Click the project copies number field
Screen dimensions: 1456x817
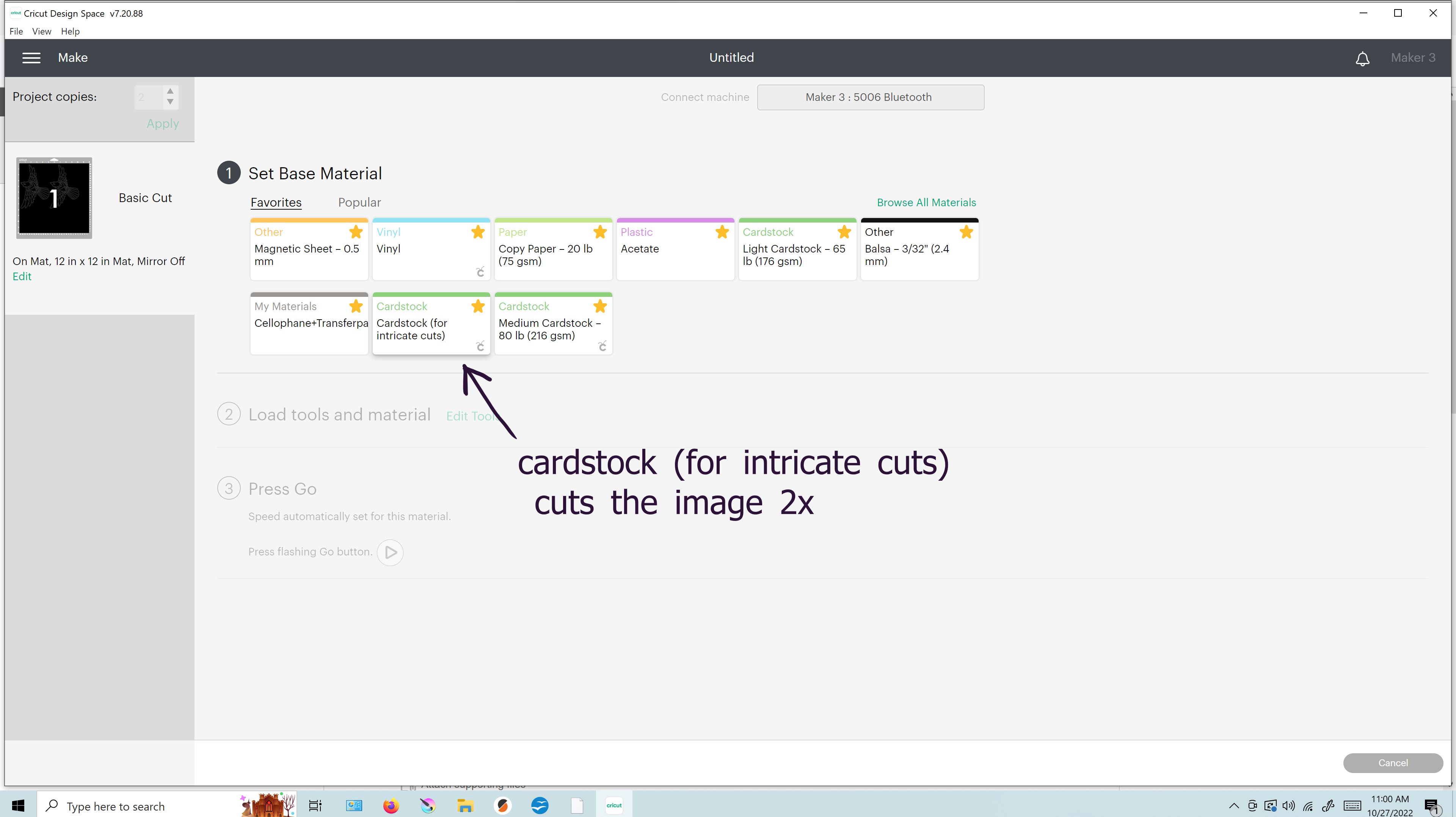pyautogui.click(x=149, y=97)
